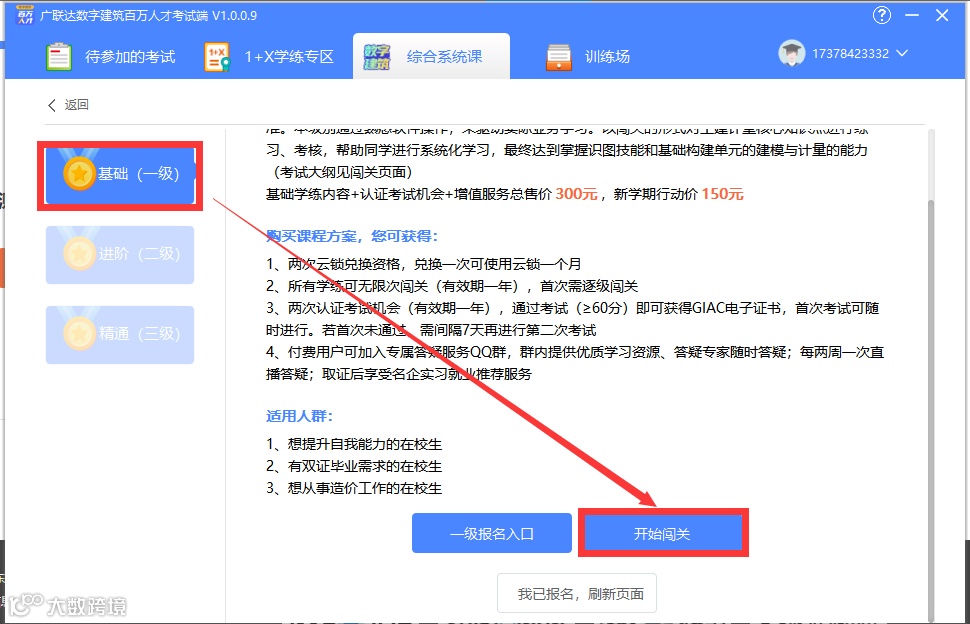Click the （考试大纲见闯关页面） text

[342, 172]
